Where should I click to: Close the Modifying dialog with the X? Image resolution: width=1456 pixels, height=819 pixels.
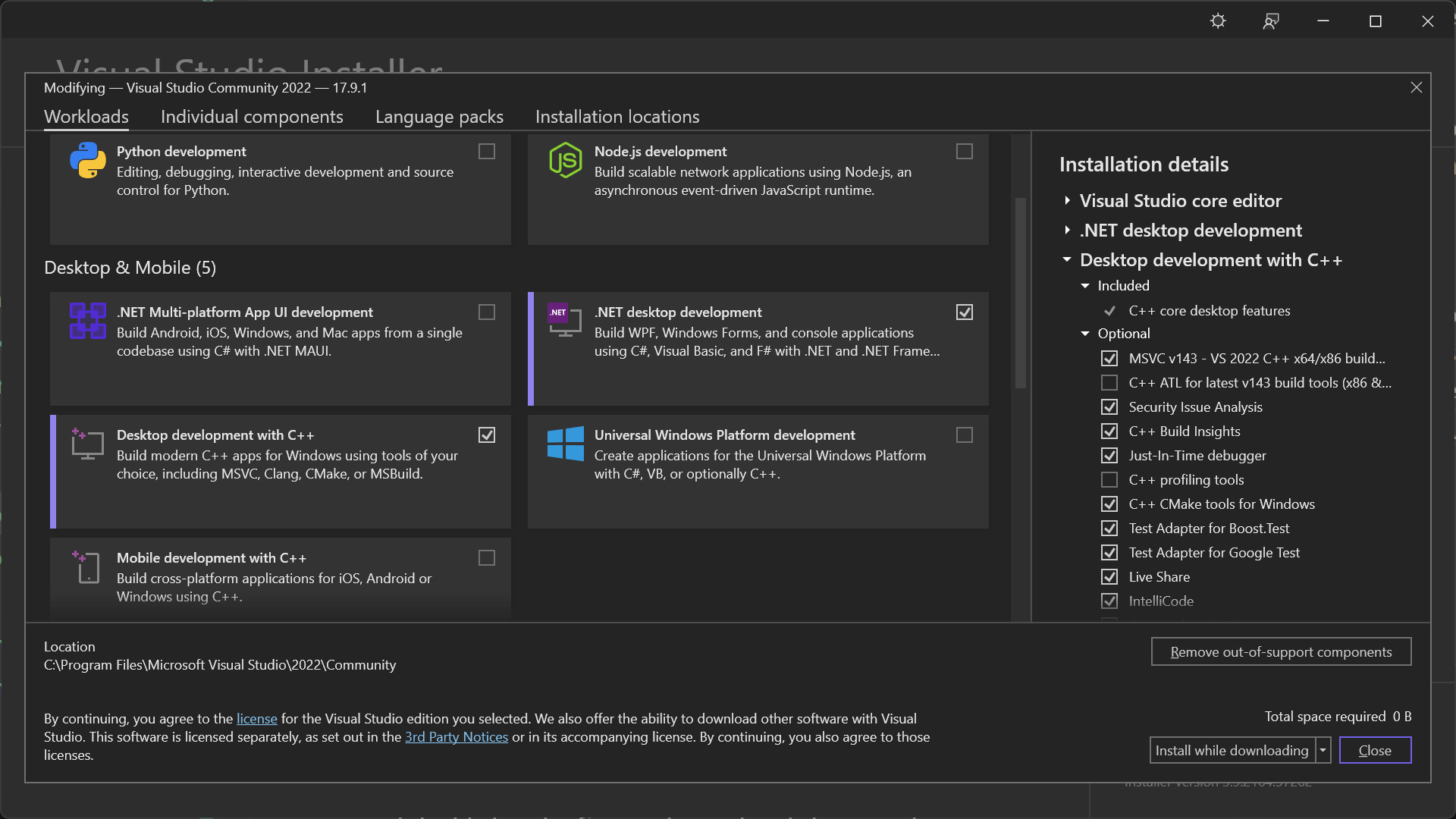click(1416, 88)
